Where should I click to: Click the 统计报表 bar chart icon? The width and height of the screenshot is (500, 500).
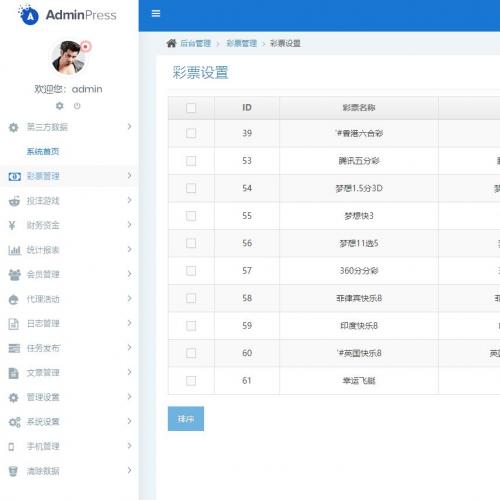click(14, 250)
